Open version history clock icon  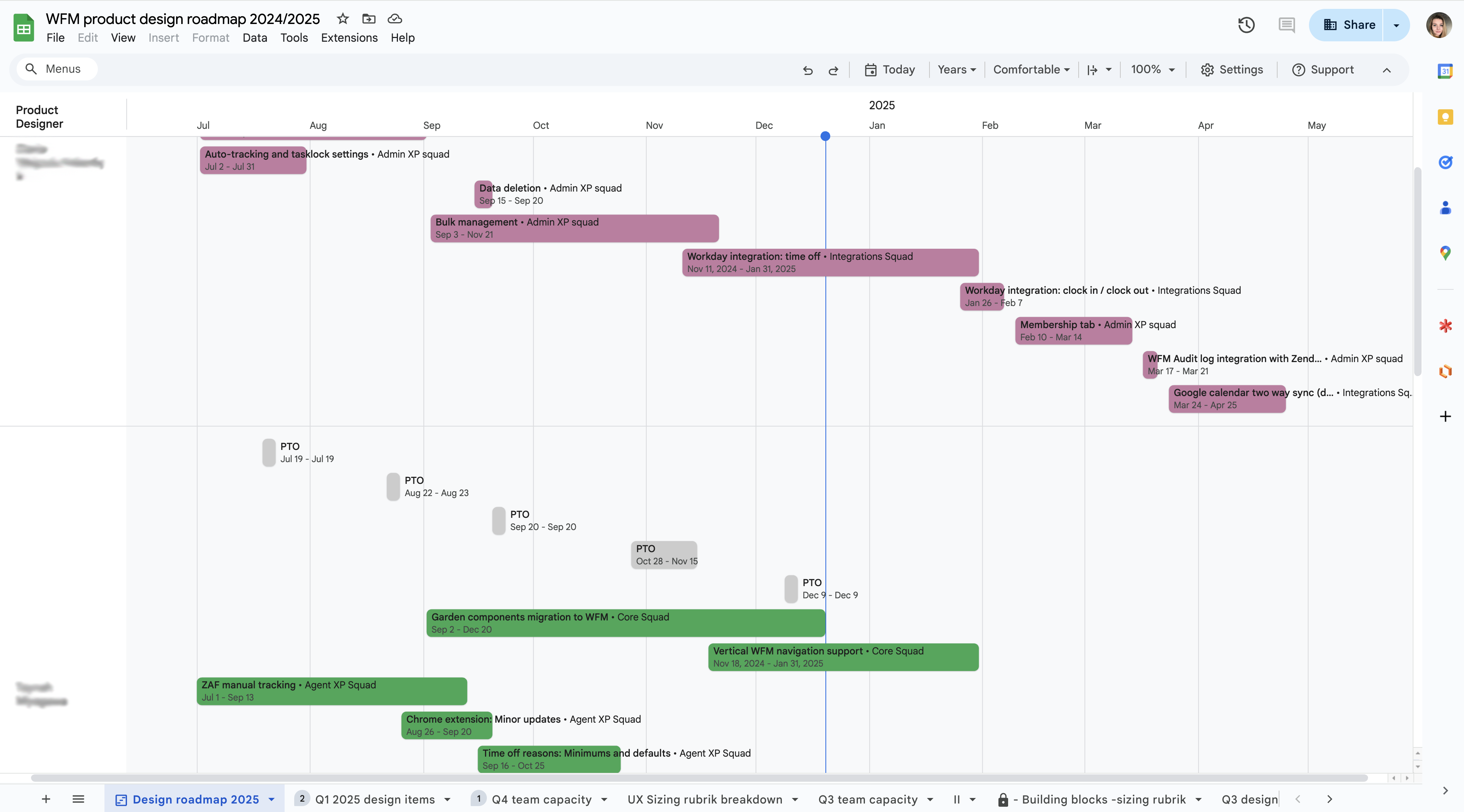tap(1246, 25)
